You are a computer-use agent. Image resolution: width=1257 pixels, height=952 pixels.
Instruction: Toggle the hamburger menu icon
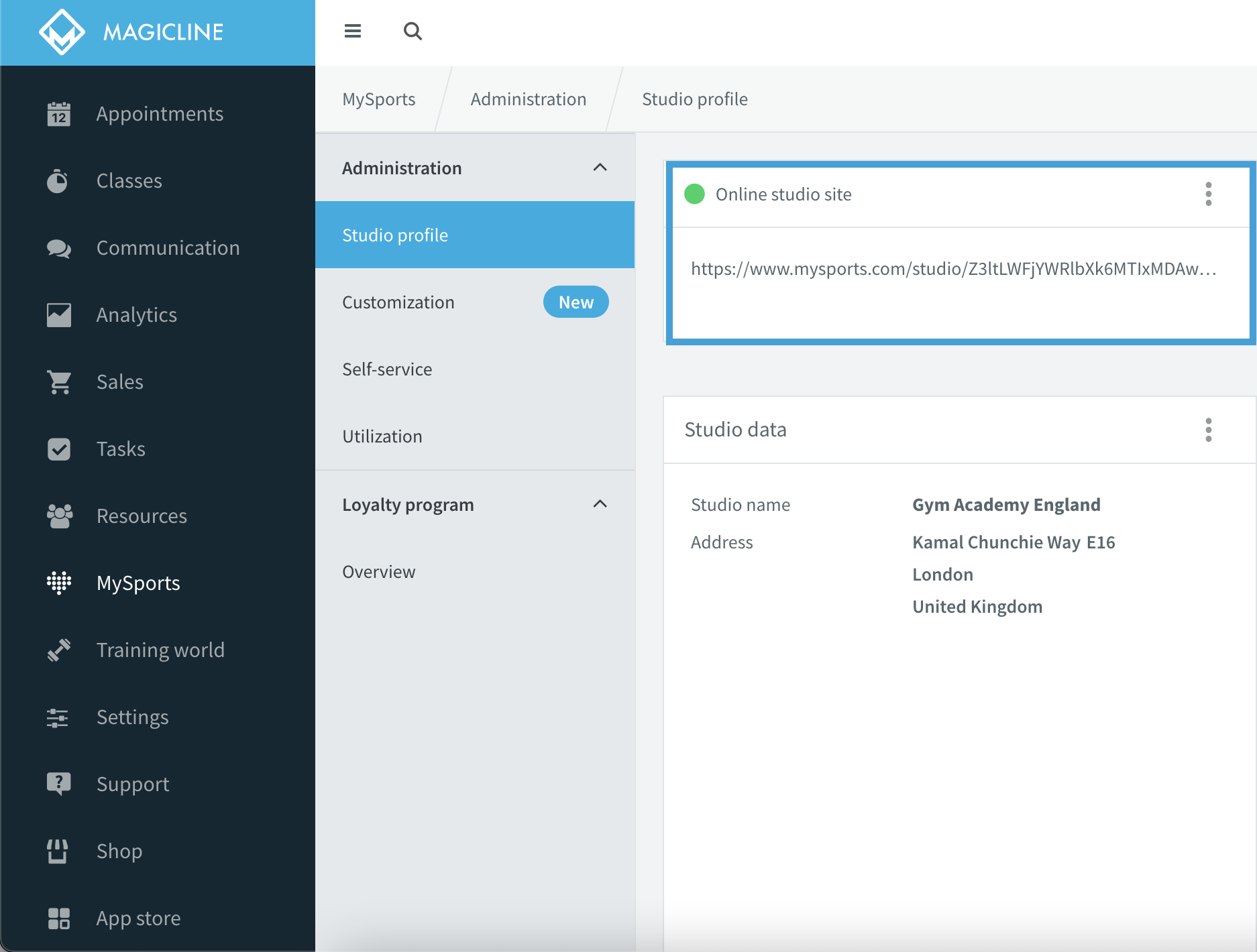tap(353, 31)
